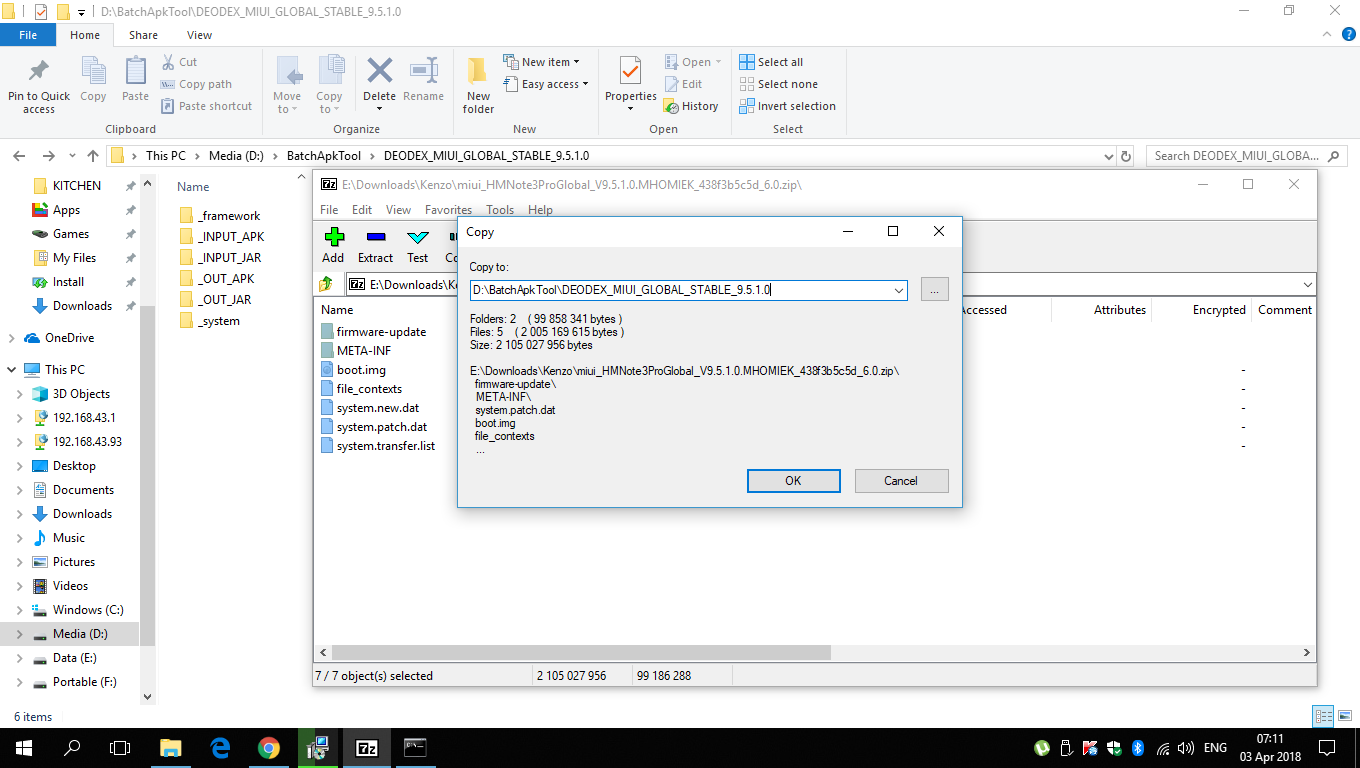The image size is (1360, 768).
Task: Refresh the Explorer address bar
Action: click(x=1126, y=156)
